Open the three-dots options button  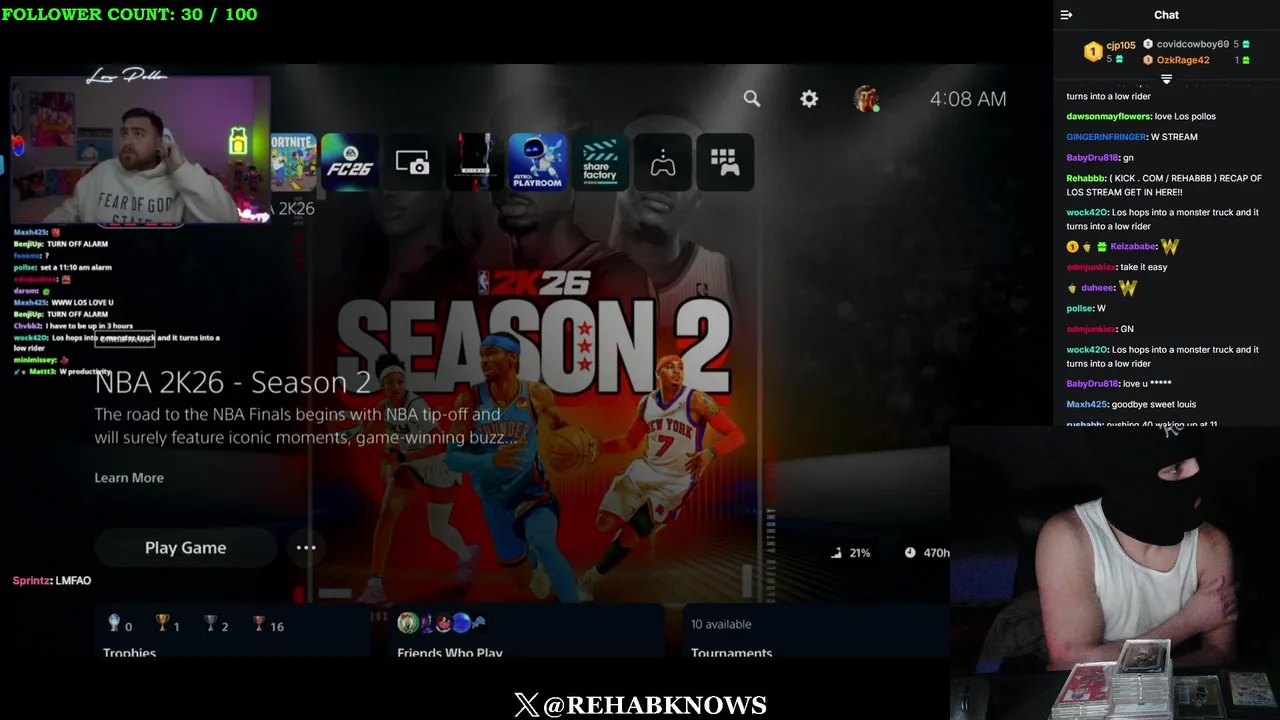[x=306, y=547]
